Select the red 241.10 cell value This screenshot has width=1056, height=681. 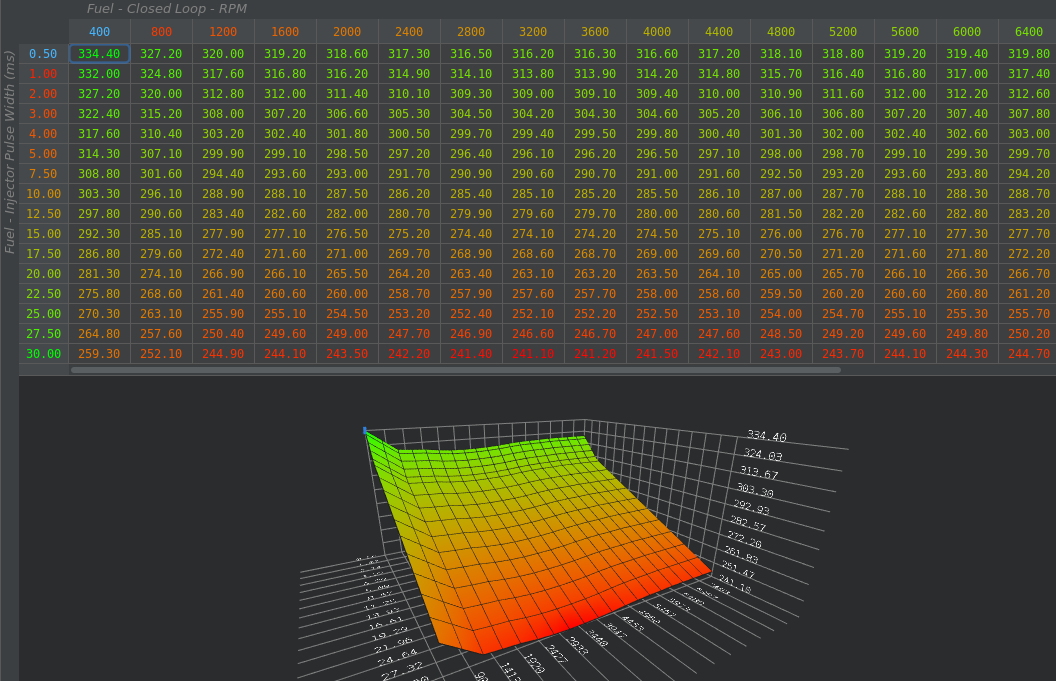(x=532, y=353)
